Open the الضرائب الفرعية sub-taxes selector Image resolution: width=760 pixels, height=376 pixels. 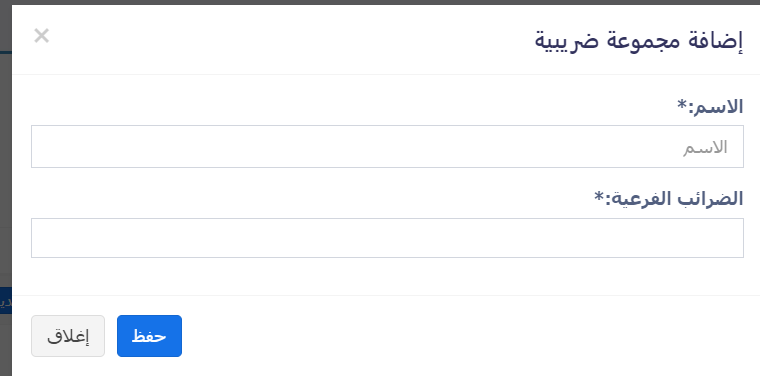[x=387, y=238]
